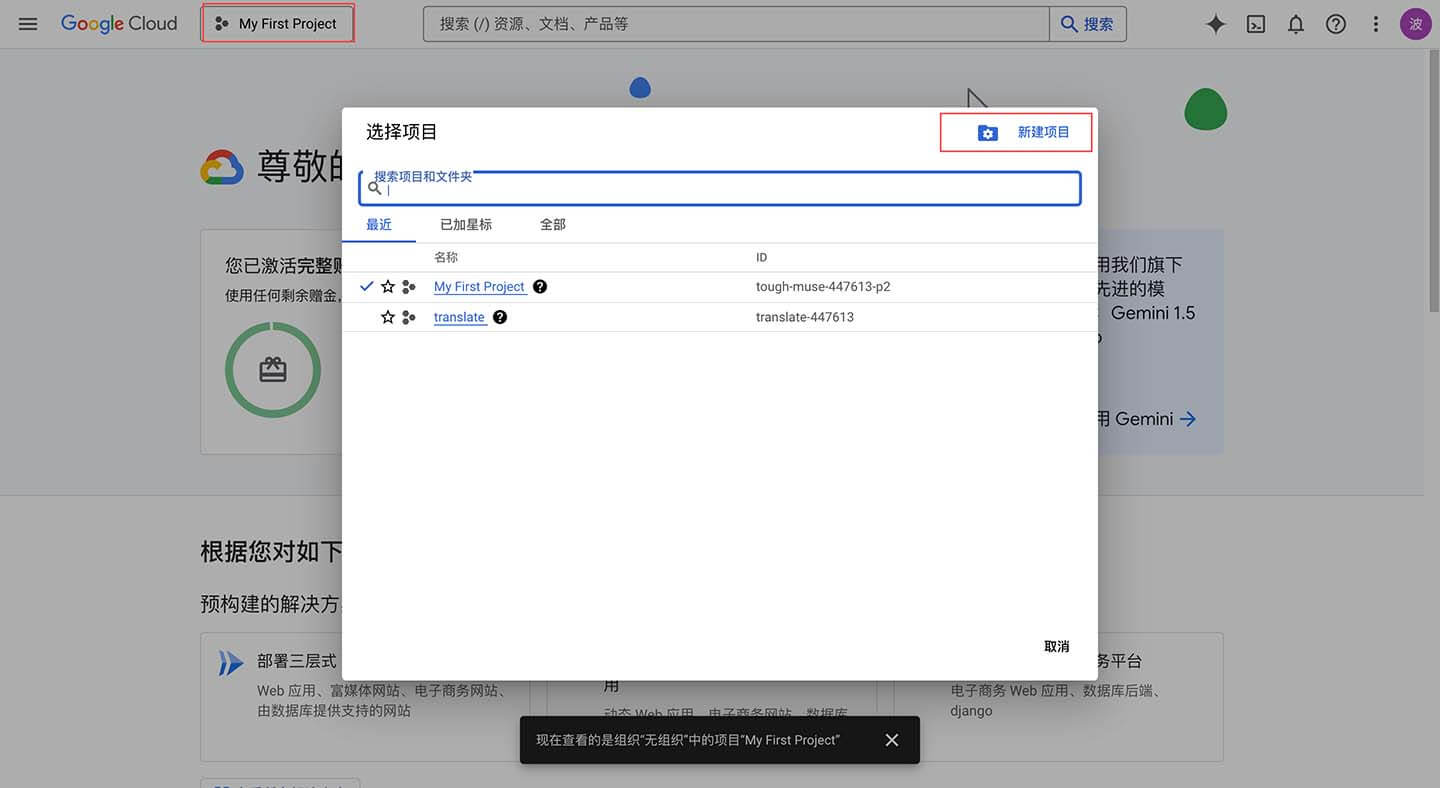This screenshot has height=788, width=1440.
Task: Switch to the 已加星标 tab
Action: (466, 225)
